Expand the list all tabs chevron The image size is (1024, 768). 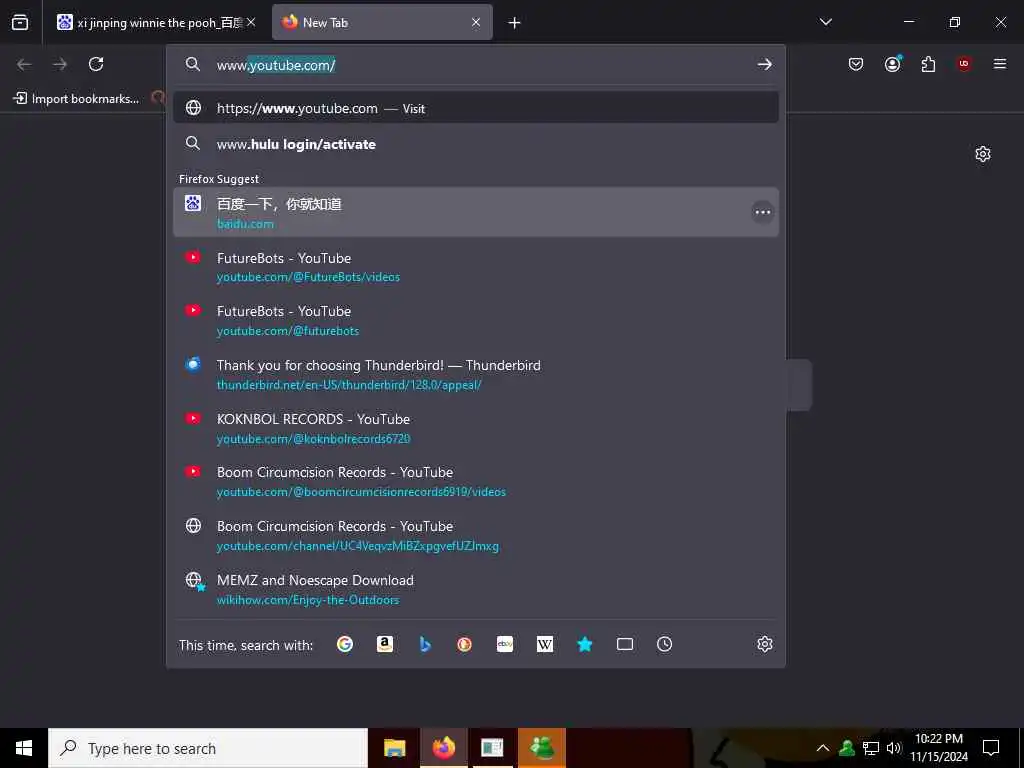(825, 22)
